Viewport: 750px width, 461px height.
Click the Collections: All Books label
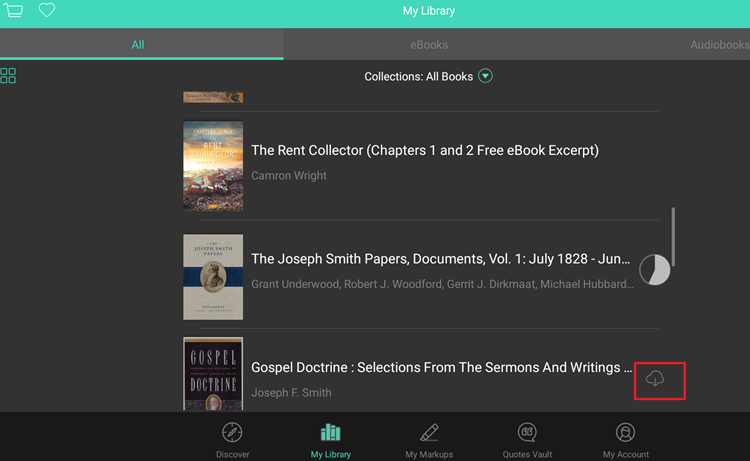pos(419,77)
